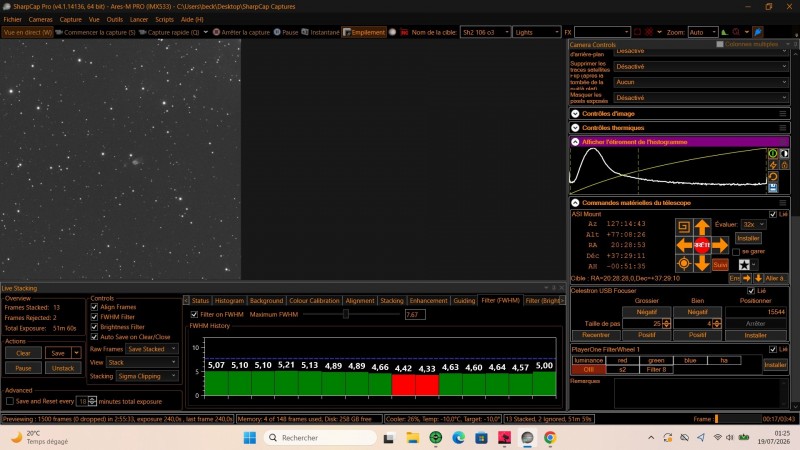The height and width of the screenshot is (450, 800).
Task: Click the histogram auto-stretch lightning icon
Action: 773,165
